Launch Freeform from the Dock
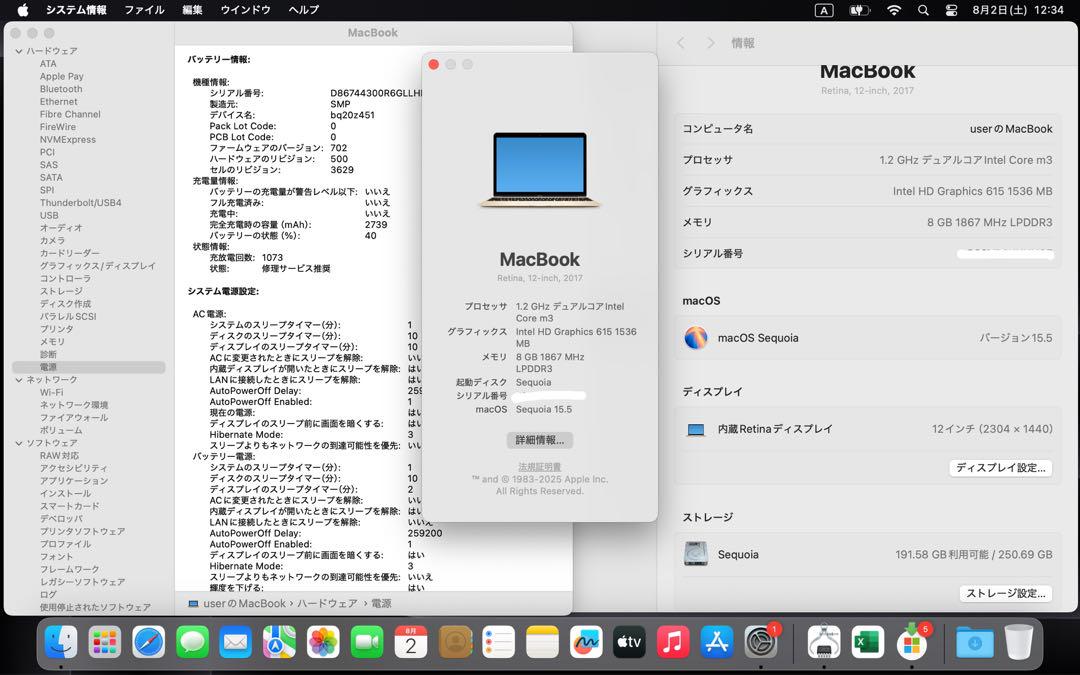 click(585, 643)
